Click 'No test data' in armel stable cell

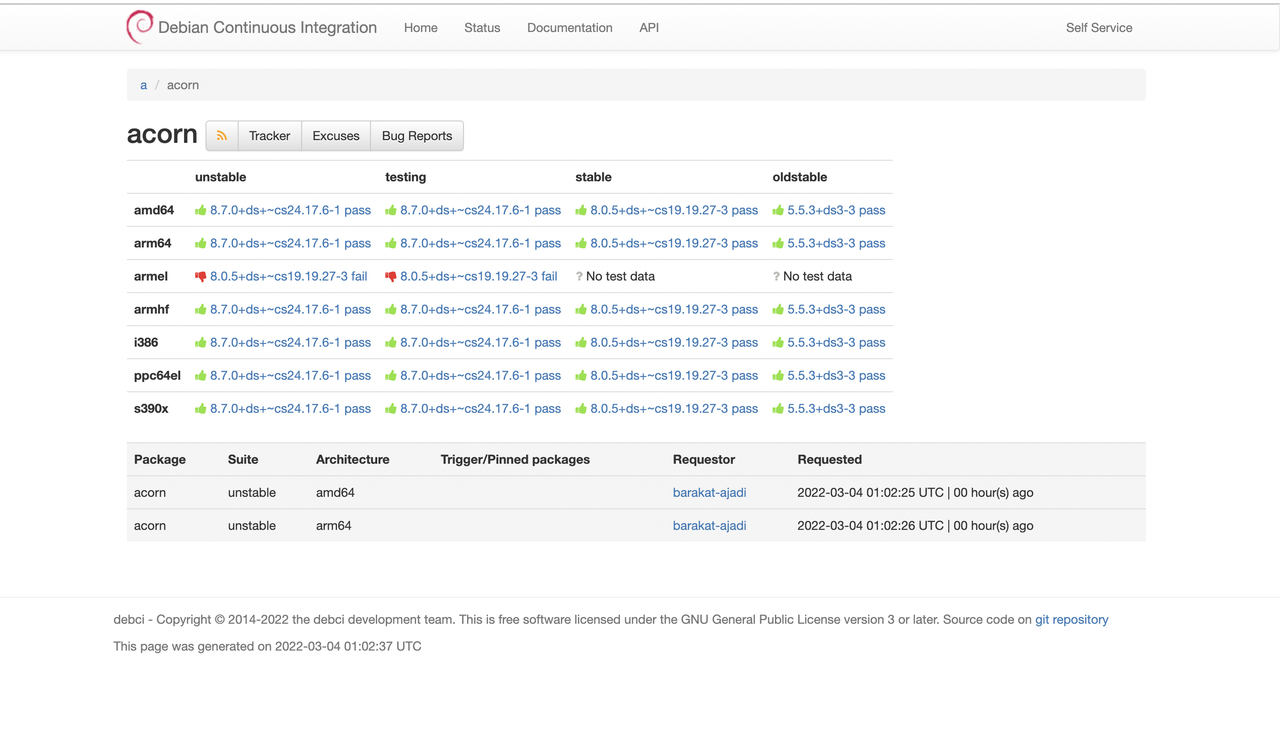[620, 276]
